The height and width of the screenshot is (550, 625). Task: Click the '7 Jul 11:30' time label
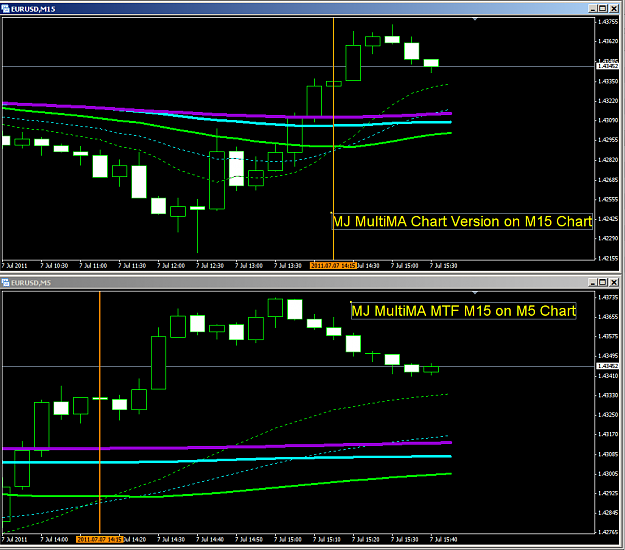[x=132, y=265]
